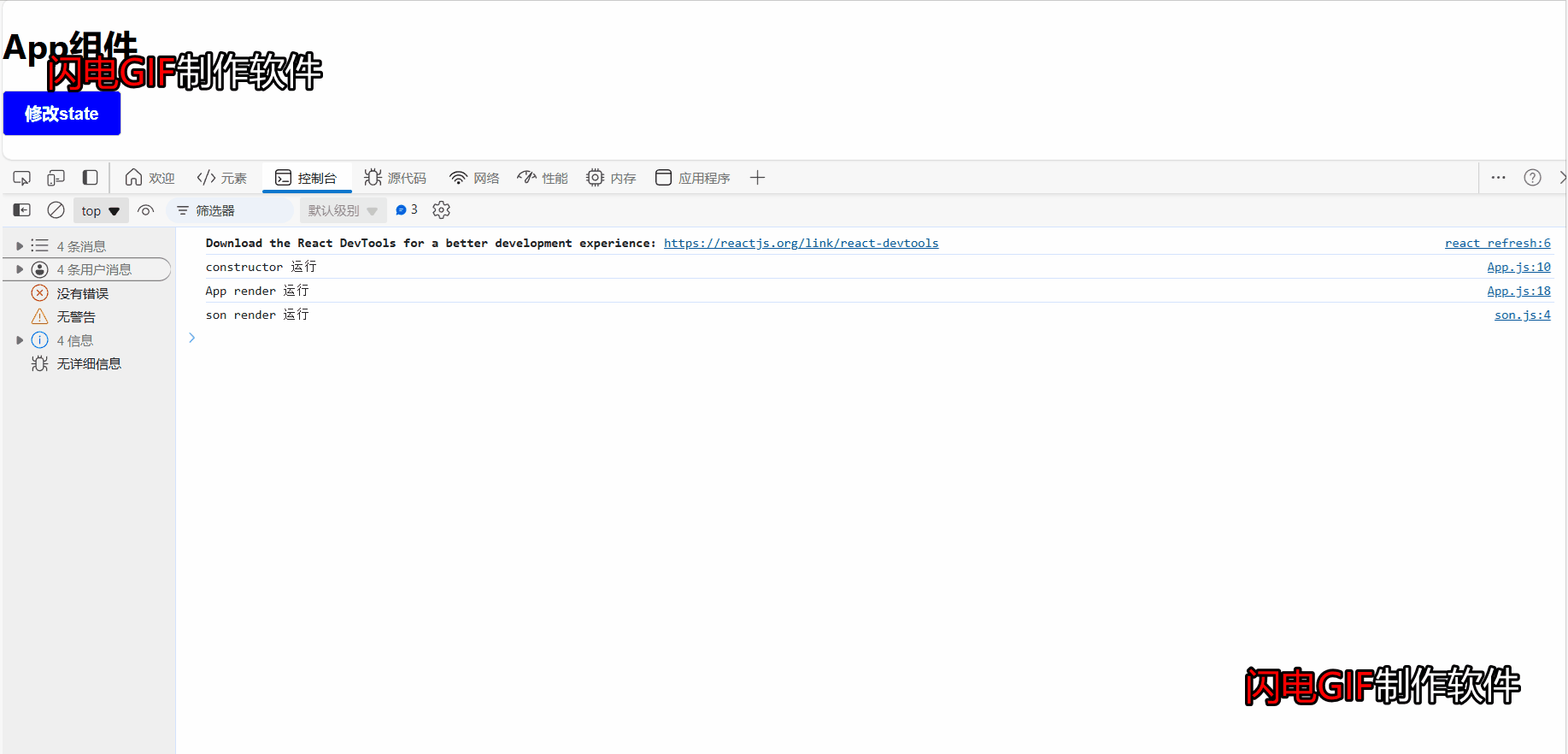The width and height of the screenshot is (1568, 754).
Task: Toggle the activity bar dock icon
Action: 90,178
